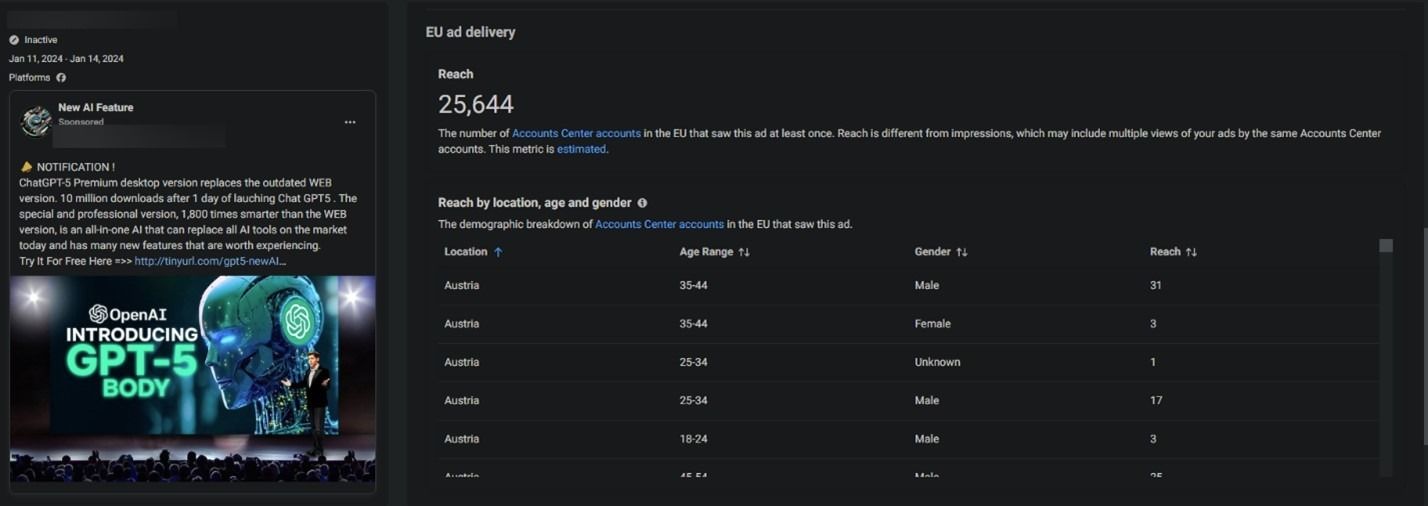Click the EU ad delivery heading

[471, 32]
